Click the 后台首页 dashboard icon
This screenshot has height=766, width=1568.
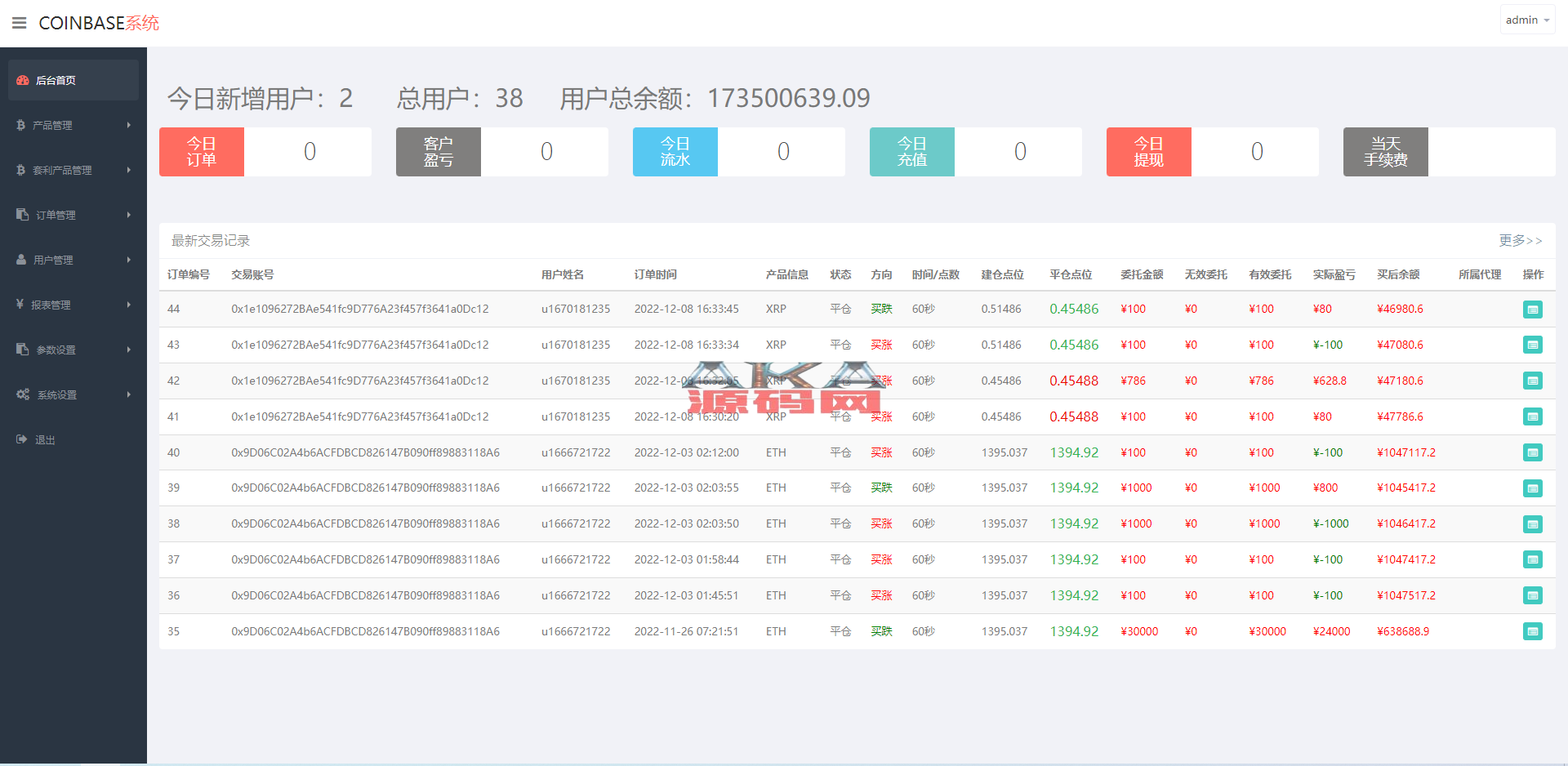[23, 80]
